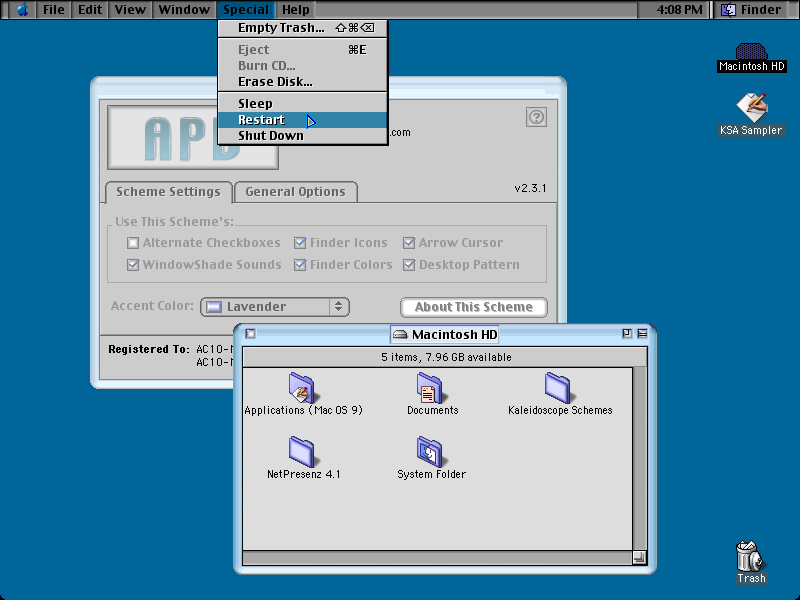Choose Sleep from Special menu

click(x=303, y=104)
